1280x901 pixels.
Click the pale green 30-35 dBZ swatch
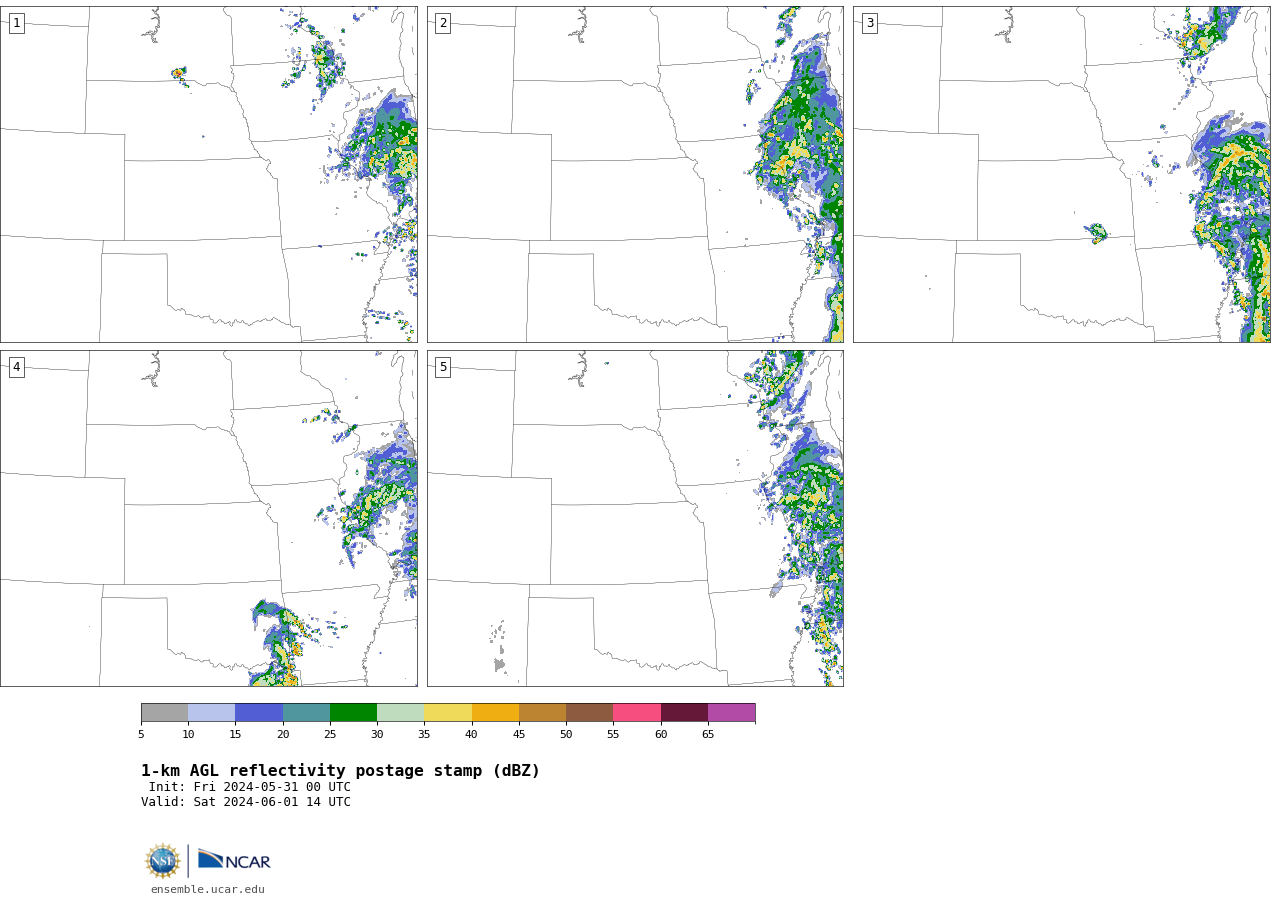400,712
